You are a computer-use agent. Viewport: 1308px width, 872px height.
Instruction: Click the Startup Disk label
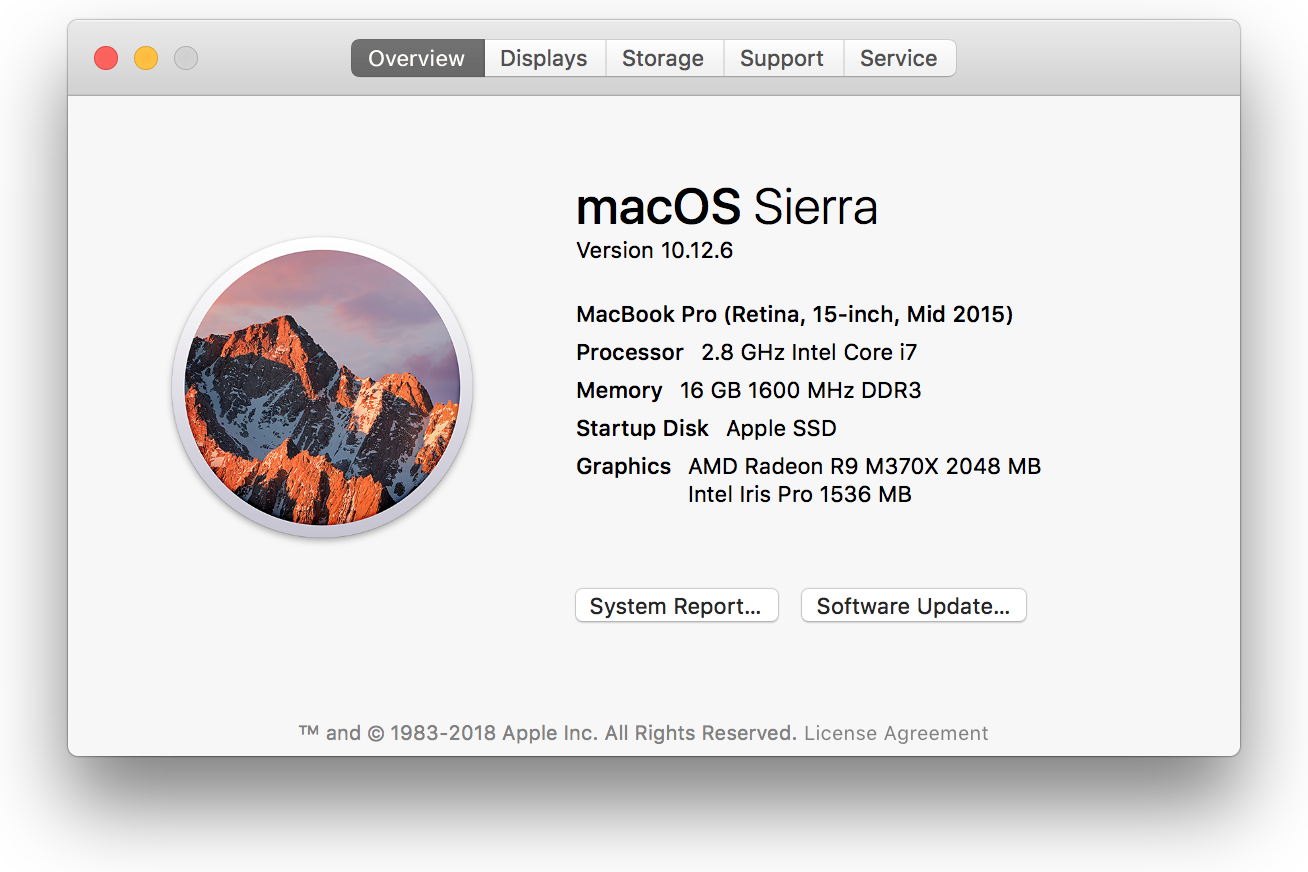(642, 428)
